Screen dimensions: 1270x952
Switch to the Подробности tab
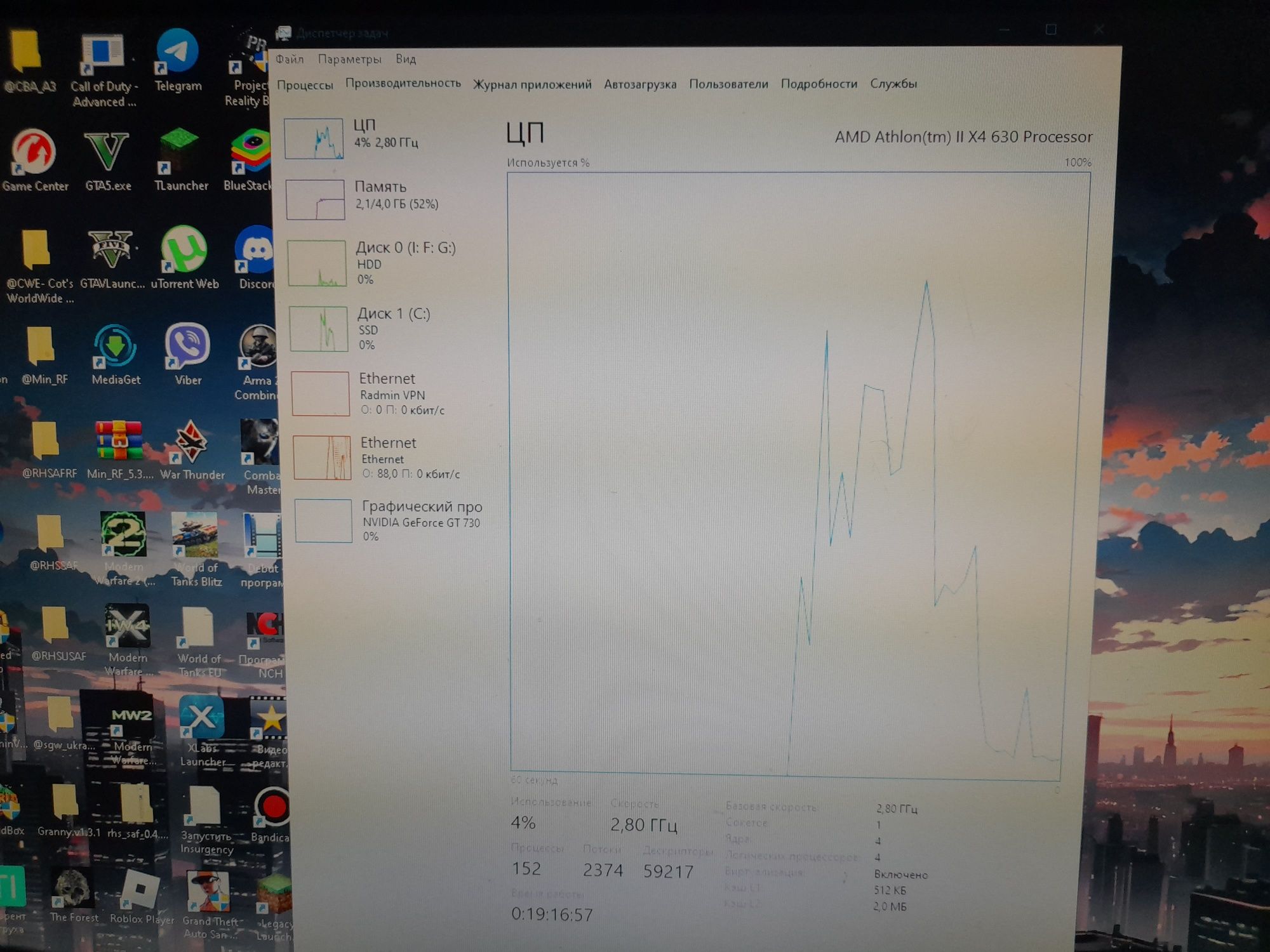pyautogui.click(x=819, y=84)
